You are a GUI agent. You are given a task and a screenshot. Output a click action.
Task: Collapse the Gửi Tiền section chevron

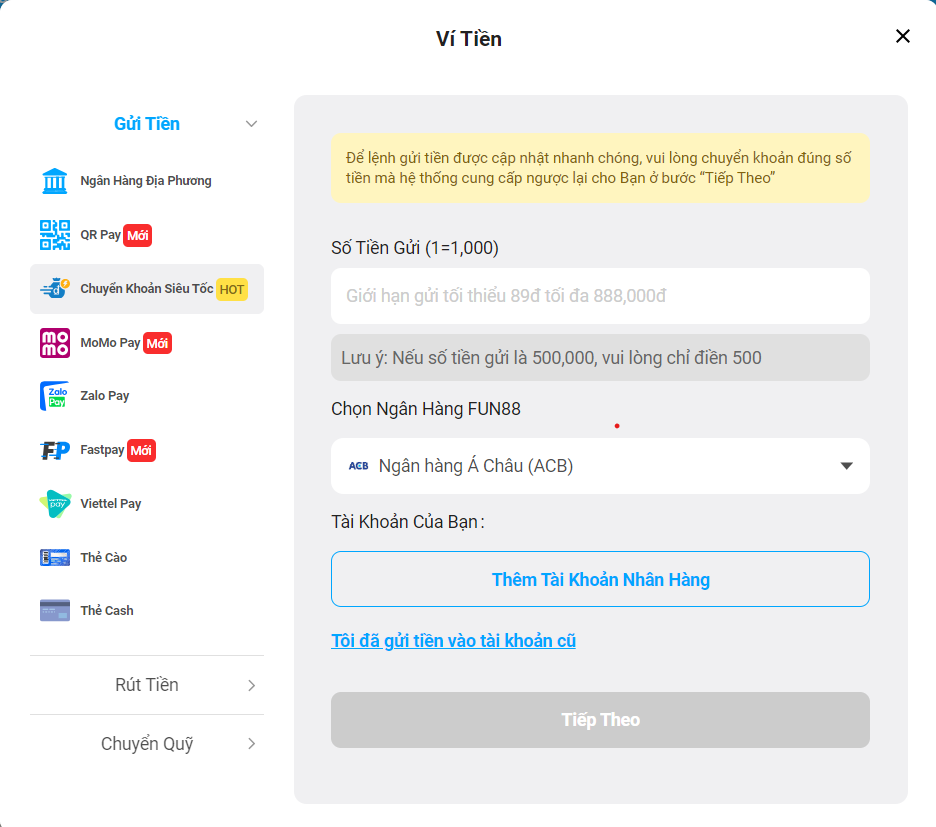coord(251,123)
